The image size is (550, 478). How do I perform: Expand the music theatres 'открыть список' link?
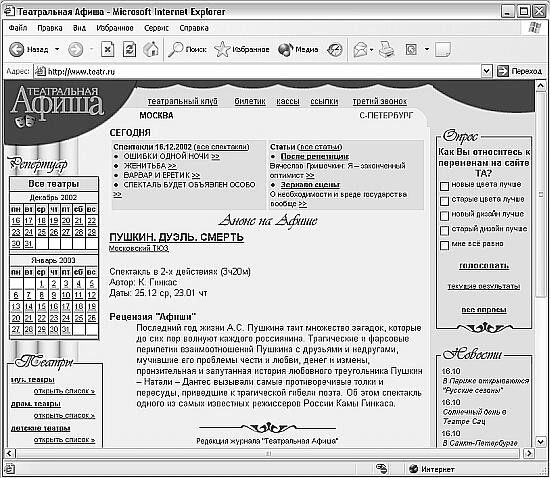point(64,391)
